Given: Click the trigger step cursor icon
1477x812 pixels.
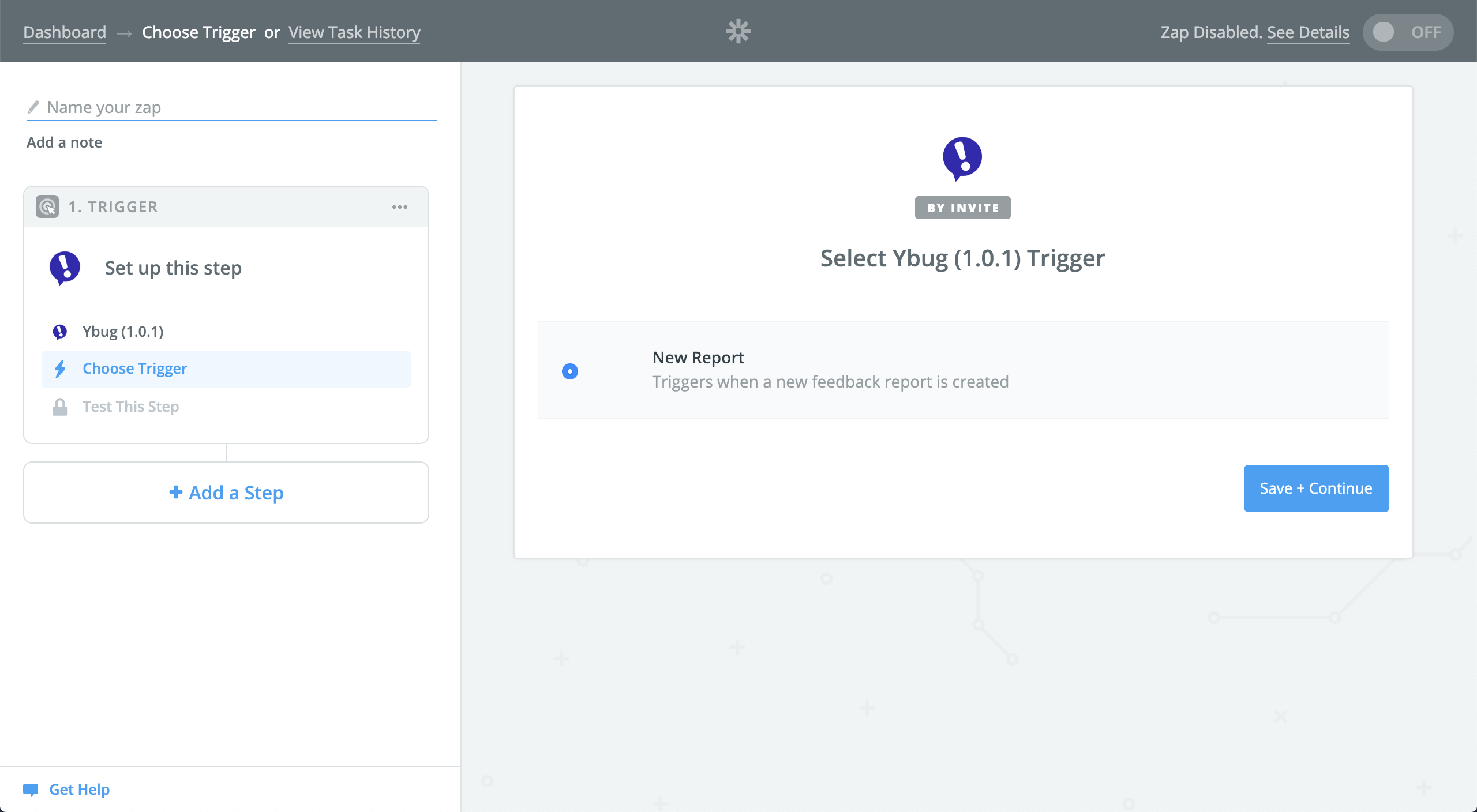Looking at the screenshot, I should pyautogui.click(x=47, y=206).
